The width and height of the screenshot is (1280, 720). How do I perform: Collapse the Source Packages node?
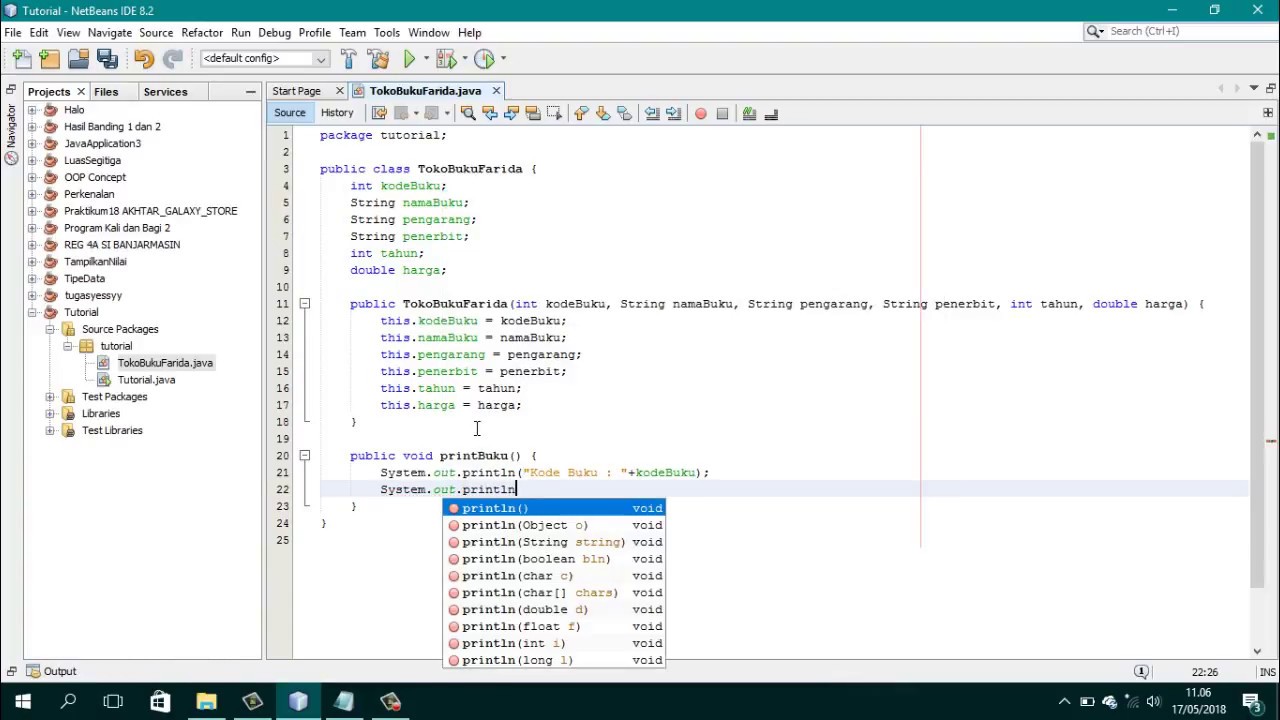50,329
